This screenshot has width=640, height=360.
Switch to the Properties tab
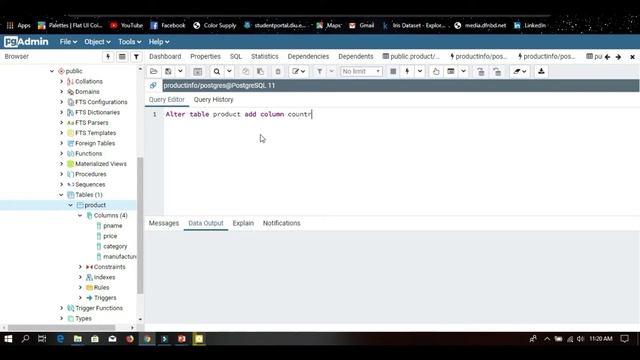point(205,56)
